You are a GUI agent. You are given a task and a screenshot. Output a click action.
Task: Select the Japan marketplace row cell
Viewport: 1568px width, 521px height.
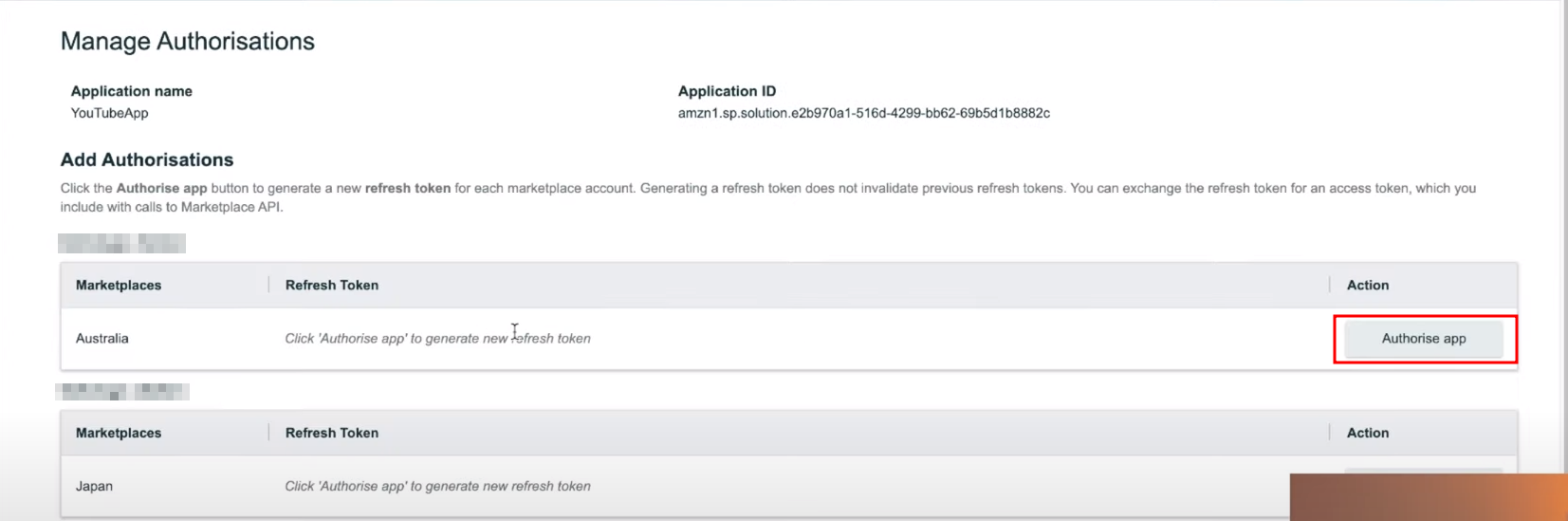coord(94,486)
